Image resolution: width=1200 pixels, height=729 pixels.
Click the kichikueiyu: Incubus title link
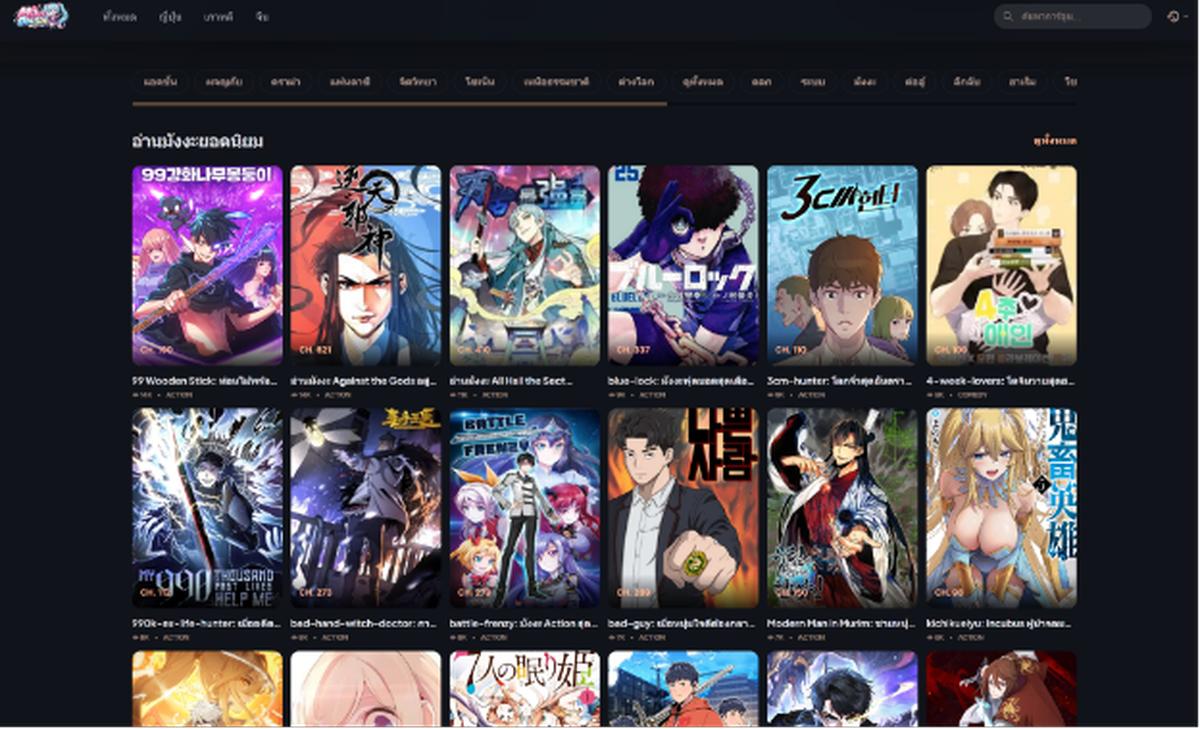click(x=1001, y=623)
